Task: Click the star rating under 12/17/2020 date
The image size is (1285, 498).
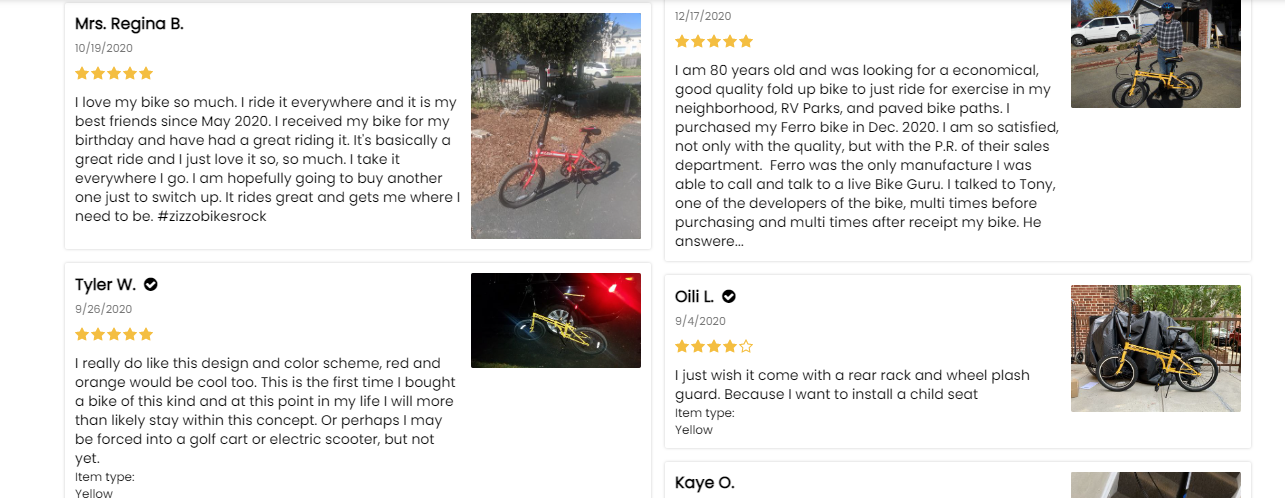Action: (714, 41)
